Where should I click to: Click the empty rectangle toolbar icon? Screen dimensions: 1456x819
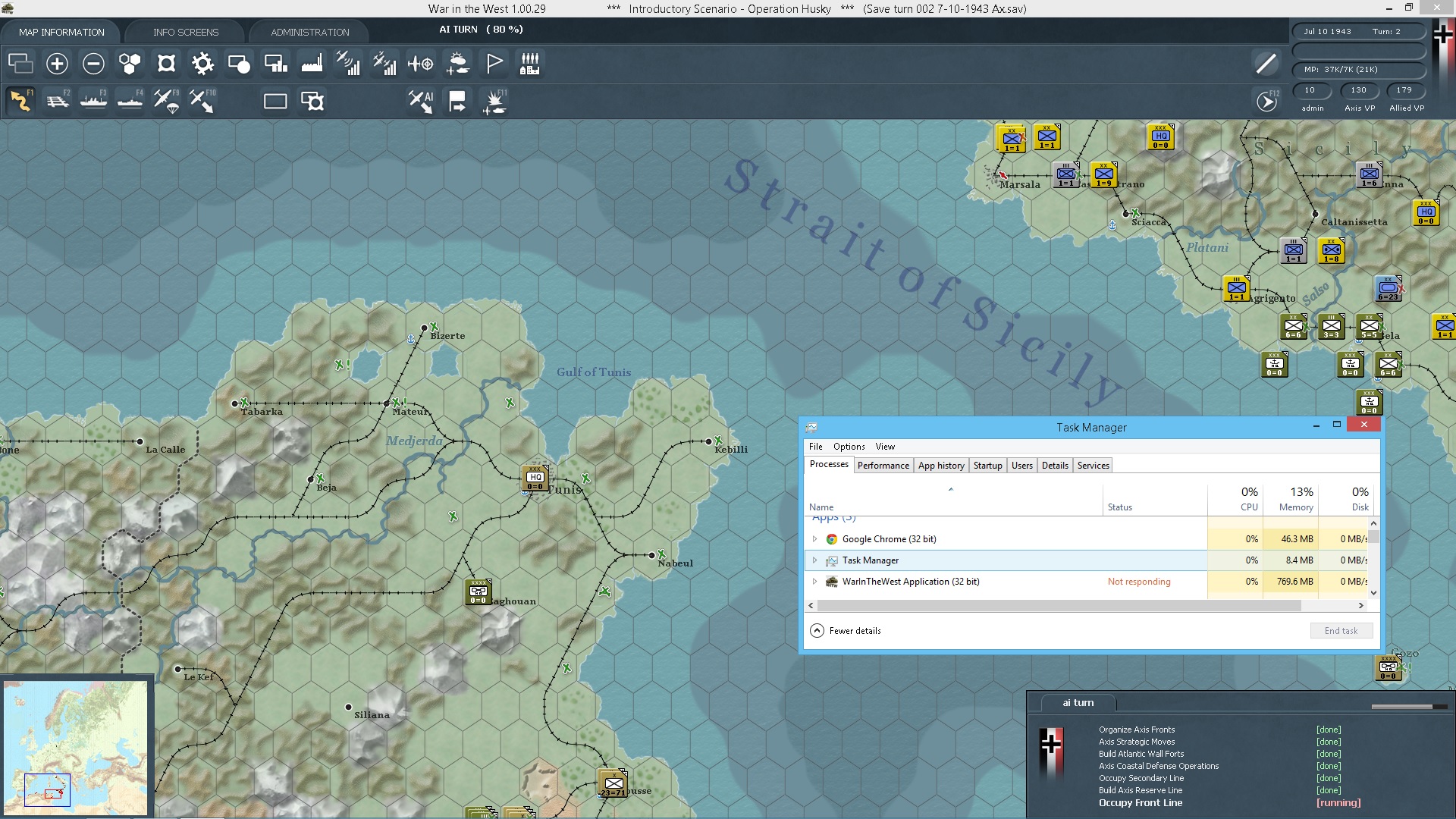(x=275, y=101)
